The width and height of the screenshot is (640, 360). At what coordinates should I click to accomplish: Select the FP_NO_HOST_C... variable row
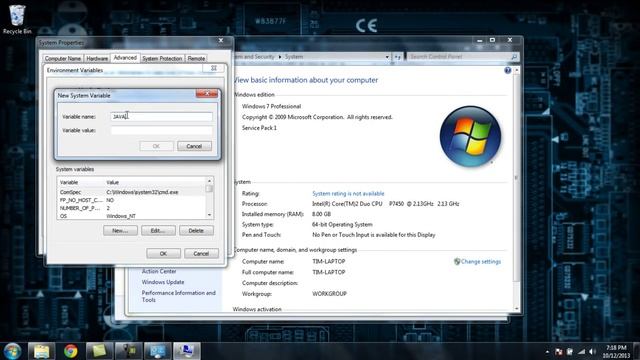131,200
